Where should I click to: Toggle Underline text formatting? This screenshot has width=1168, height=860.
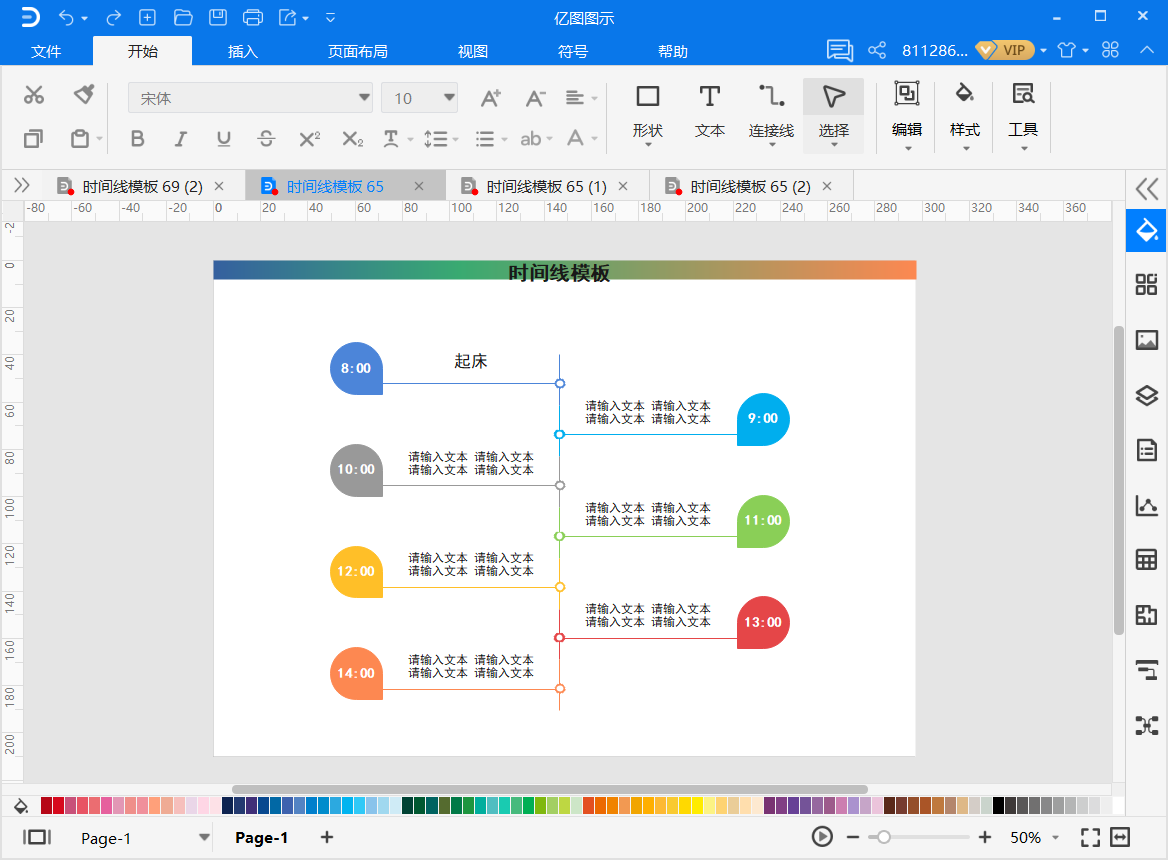point(223,138)
